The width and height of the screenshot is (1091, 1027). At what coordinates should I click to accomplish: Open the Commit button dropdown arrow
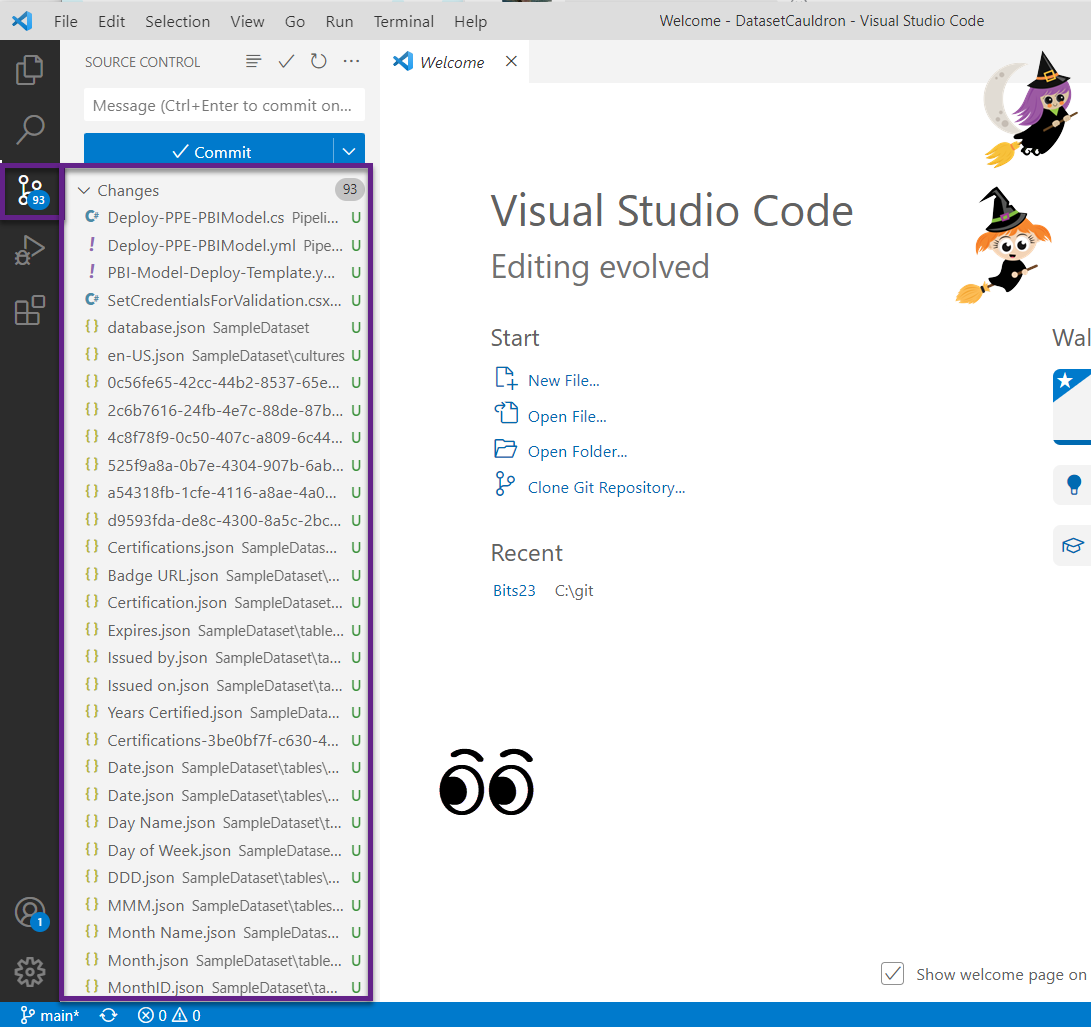tap(348, 151)
